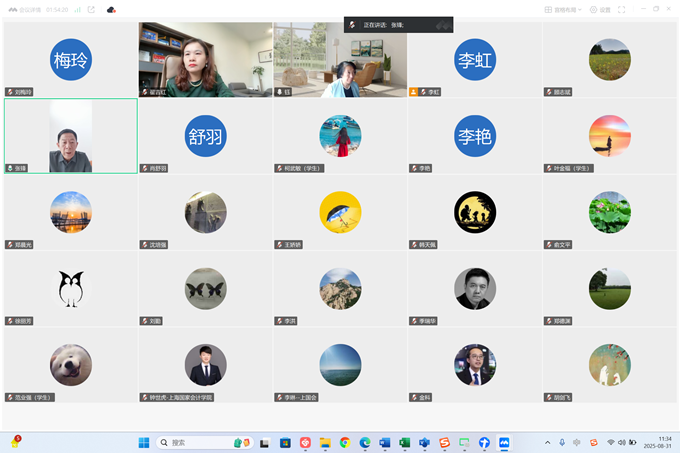Click the share/pop-out icon in top bar
The width and height of the screenshot is (680, 453).
coord(91,9)
